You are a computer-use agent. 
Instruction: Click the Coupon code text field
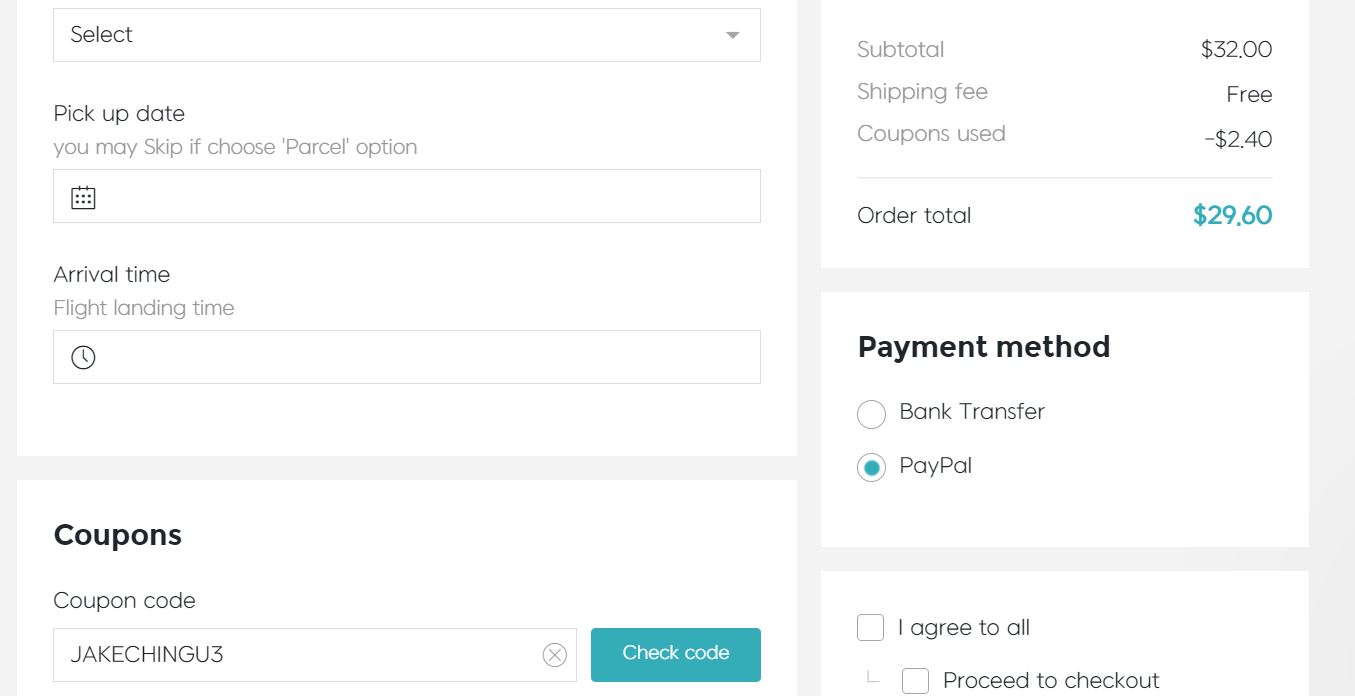tap(300, 655)
